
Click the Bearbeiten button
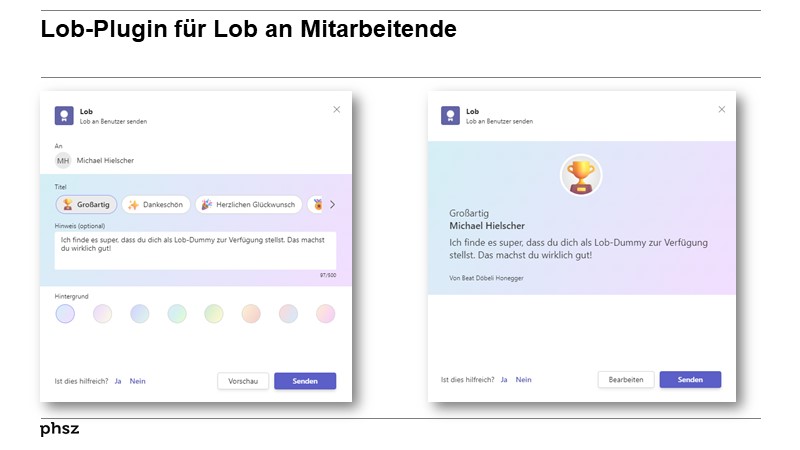click(626, 380)
